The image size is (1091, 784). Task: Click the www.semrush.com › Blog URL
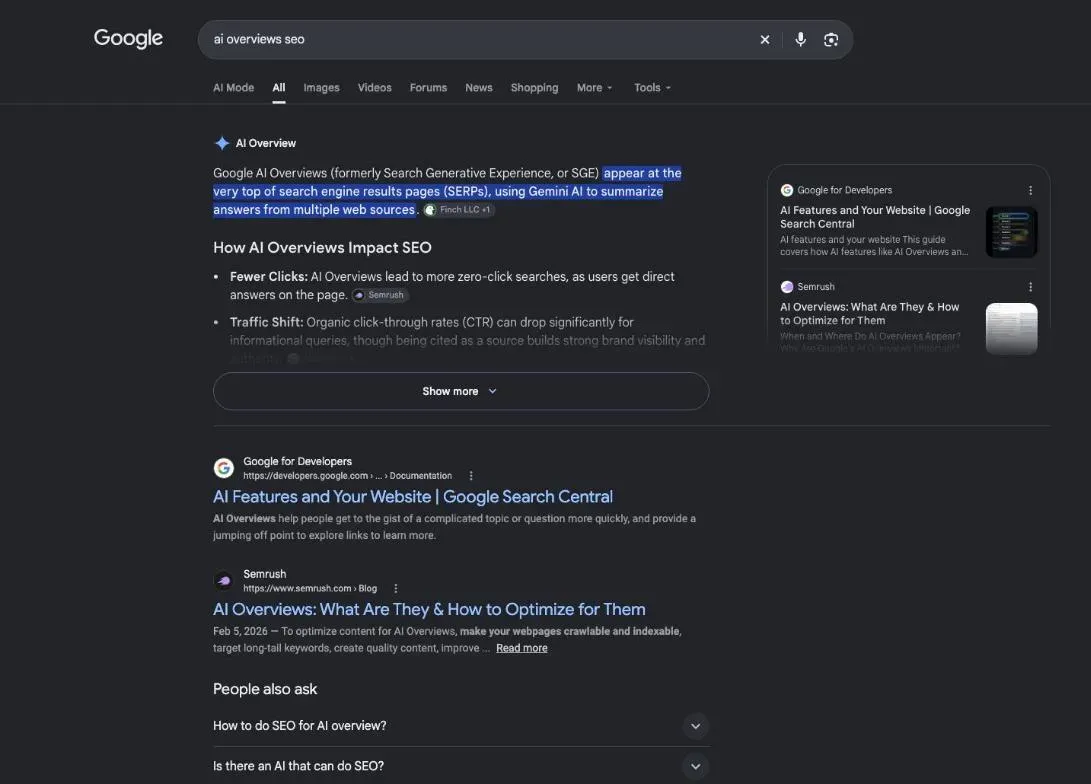pyautogui.click(x=310, y=589)
